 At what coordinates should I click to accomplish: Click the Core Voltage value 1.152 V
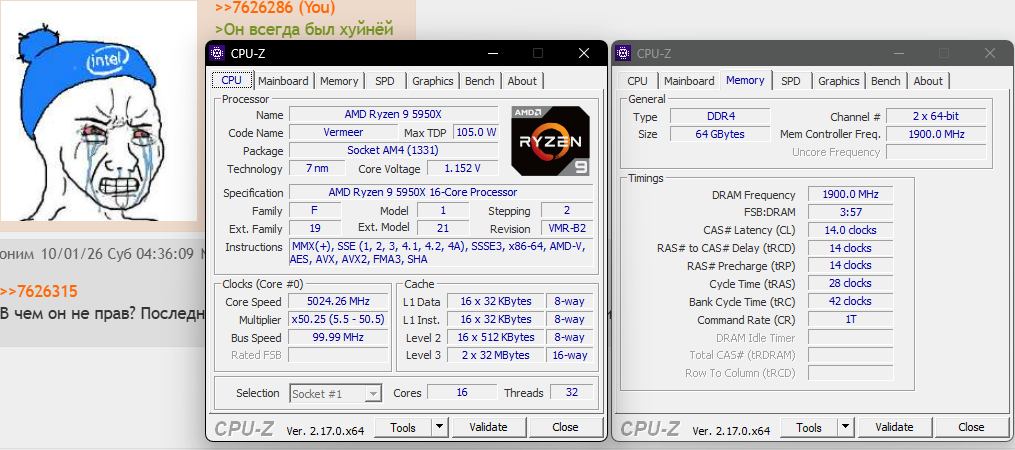point(462,169)
